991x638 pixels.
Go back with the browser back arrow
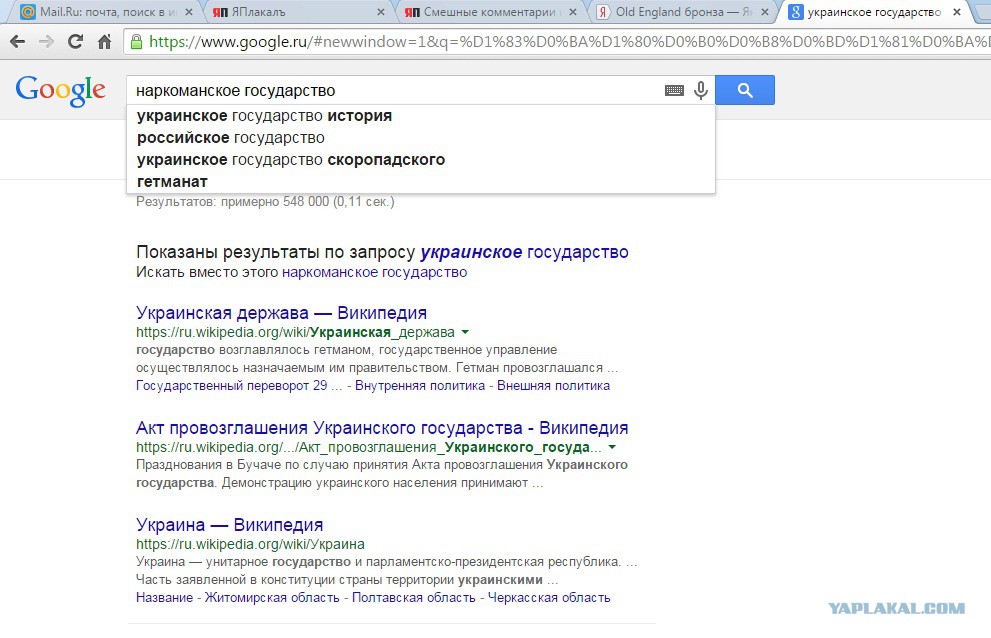coord(17,42)
